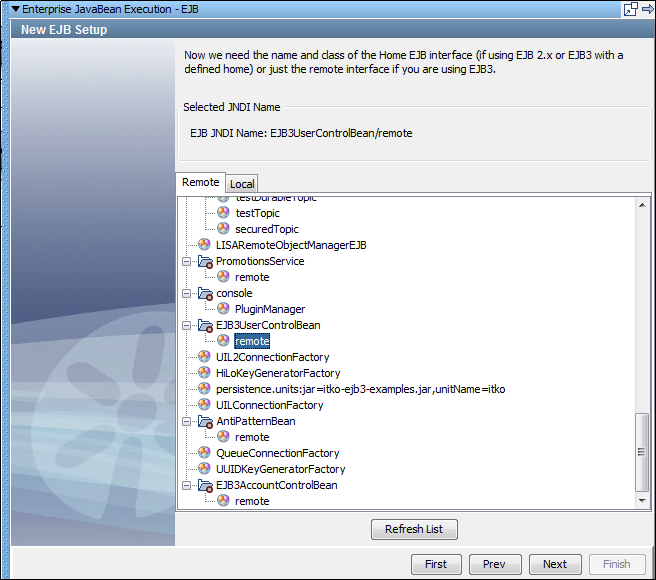The image size is (656, 580).
Task: Click the First button
Action: (436, 564)
